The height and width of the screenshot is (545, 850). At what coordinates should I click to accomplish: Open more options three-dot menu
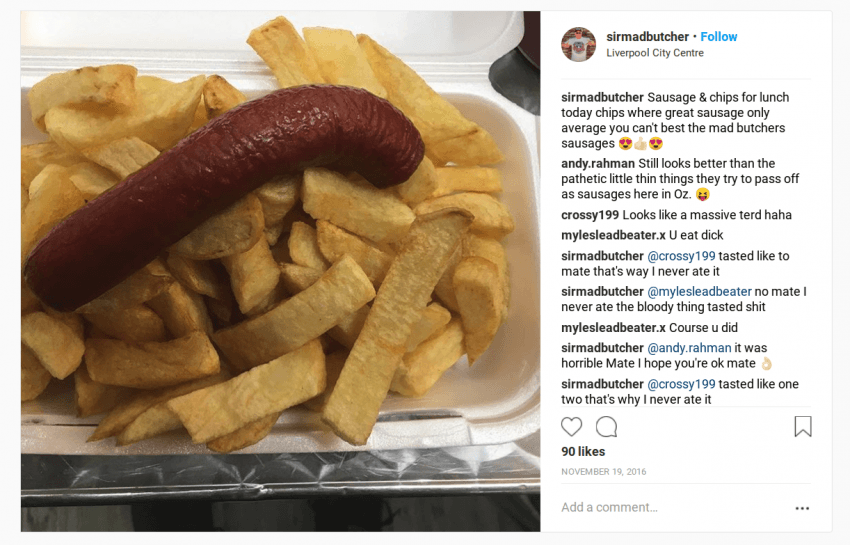coord(802,508)
